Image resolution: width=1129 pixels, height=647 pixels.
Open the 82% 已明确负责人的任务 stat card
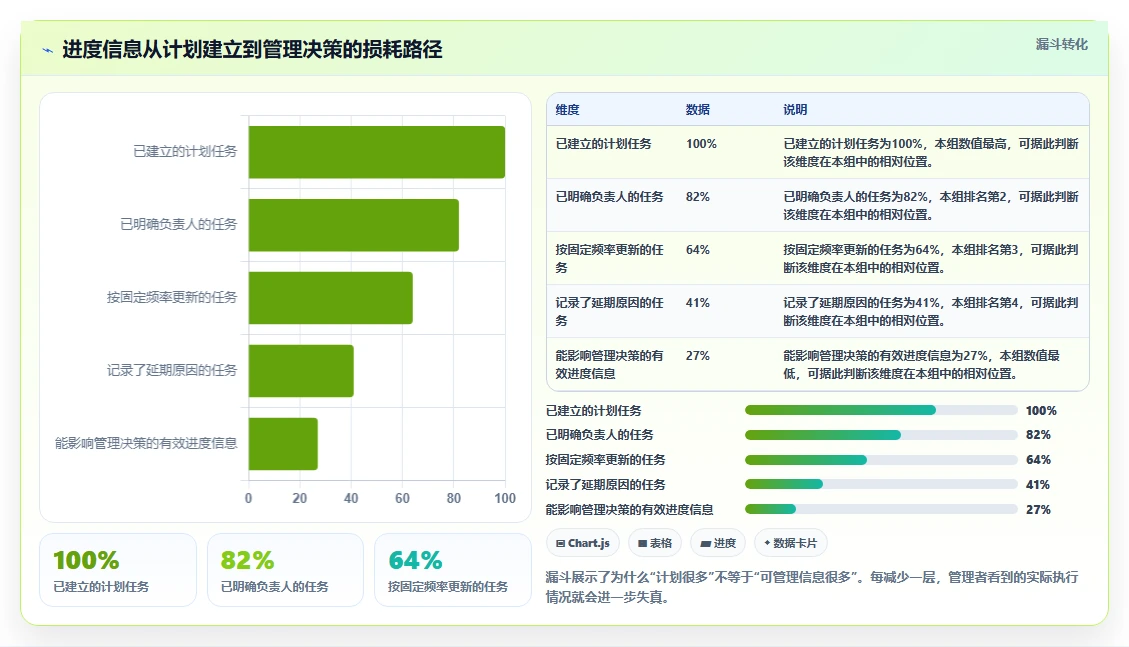tap(285, 570)
